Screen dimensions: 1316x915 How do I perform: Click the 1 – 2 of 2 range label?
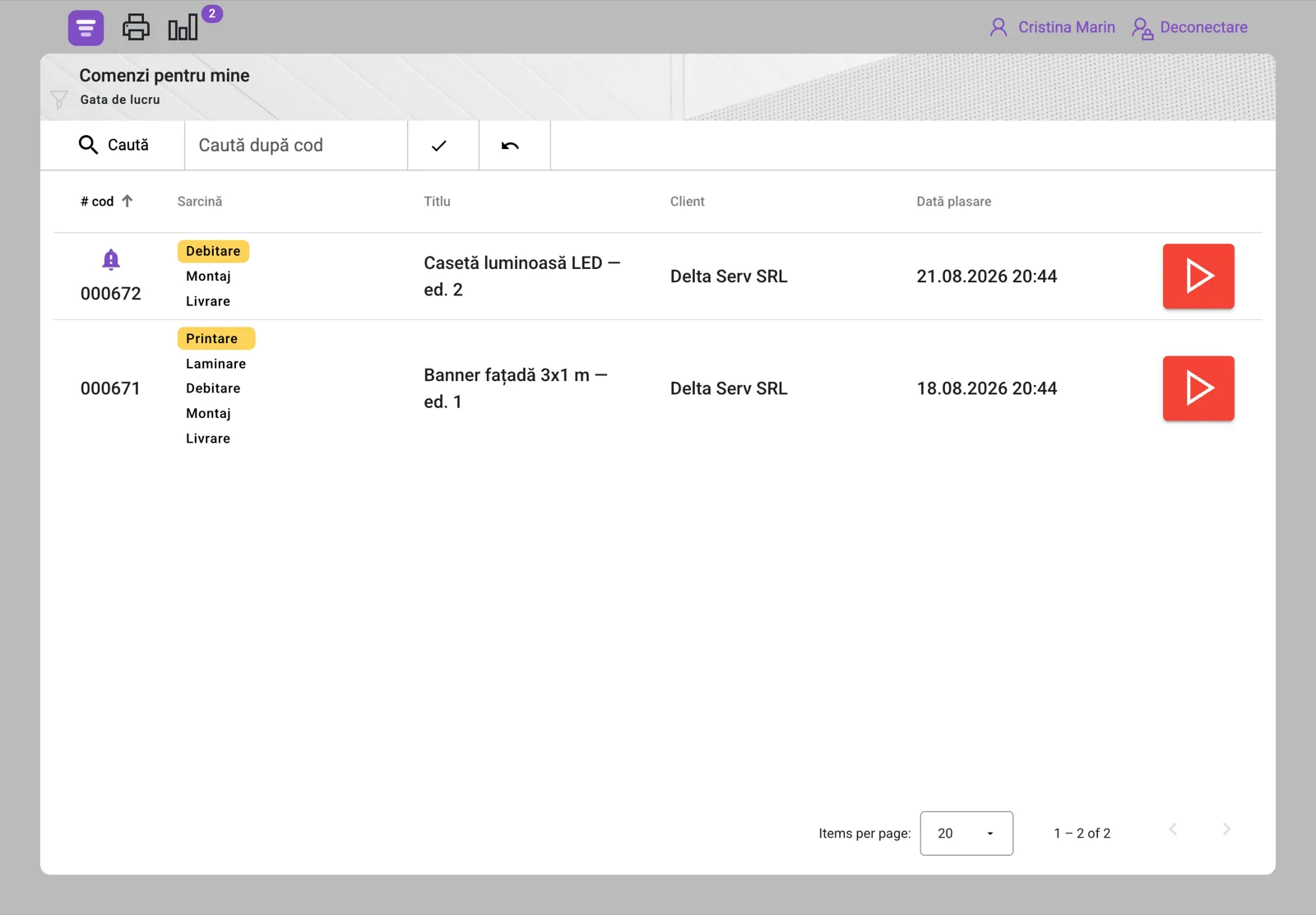[x=1082, y=834]
